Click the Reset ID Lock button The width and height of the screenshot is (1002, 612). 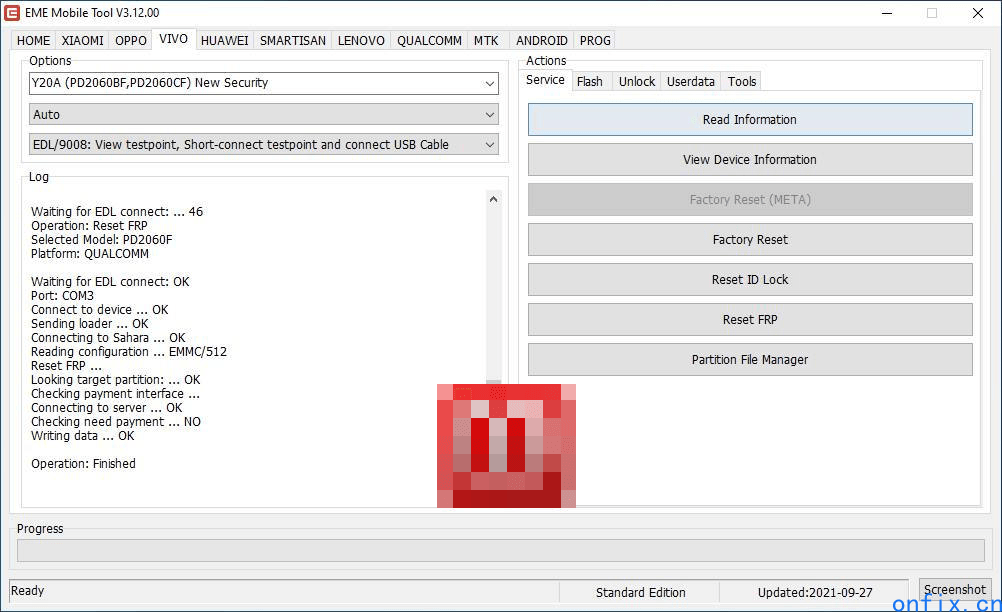pos(750,280)
